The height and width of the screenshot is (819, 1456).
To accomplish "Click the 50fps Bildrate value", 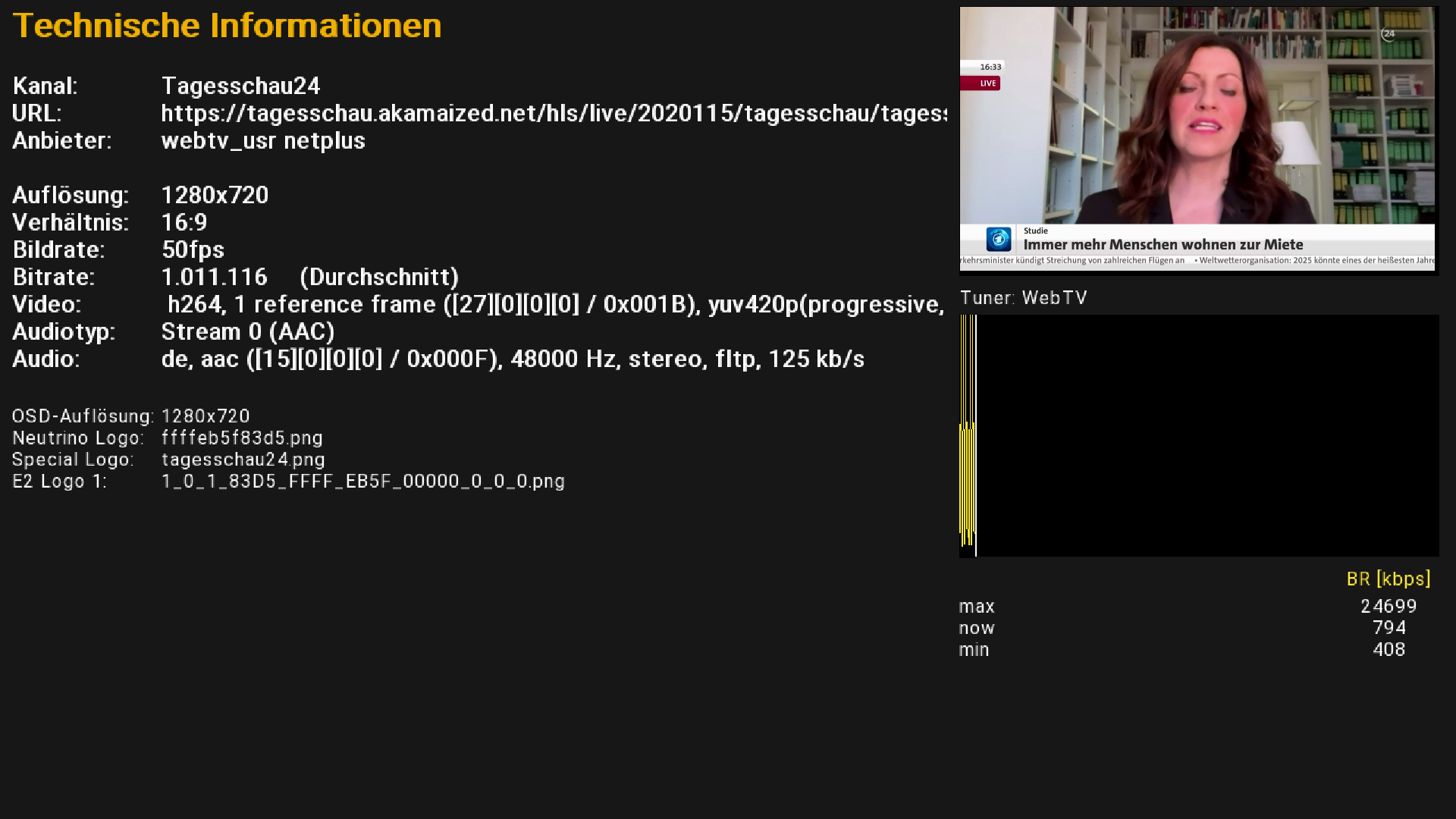I will point(193,250).
